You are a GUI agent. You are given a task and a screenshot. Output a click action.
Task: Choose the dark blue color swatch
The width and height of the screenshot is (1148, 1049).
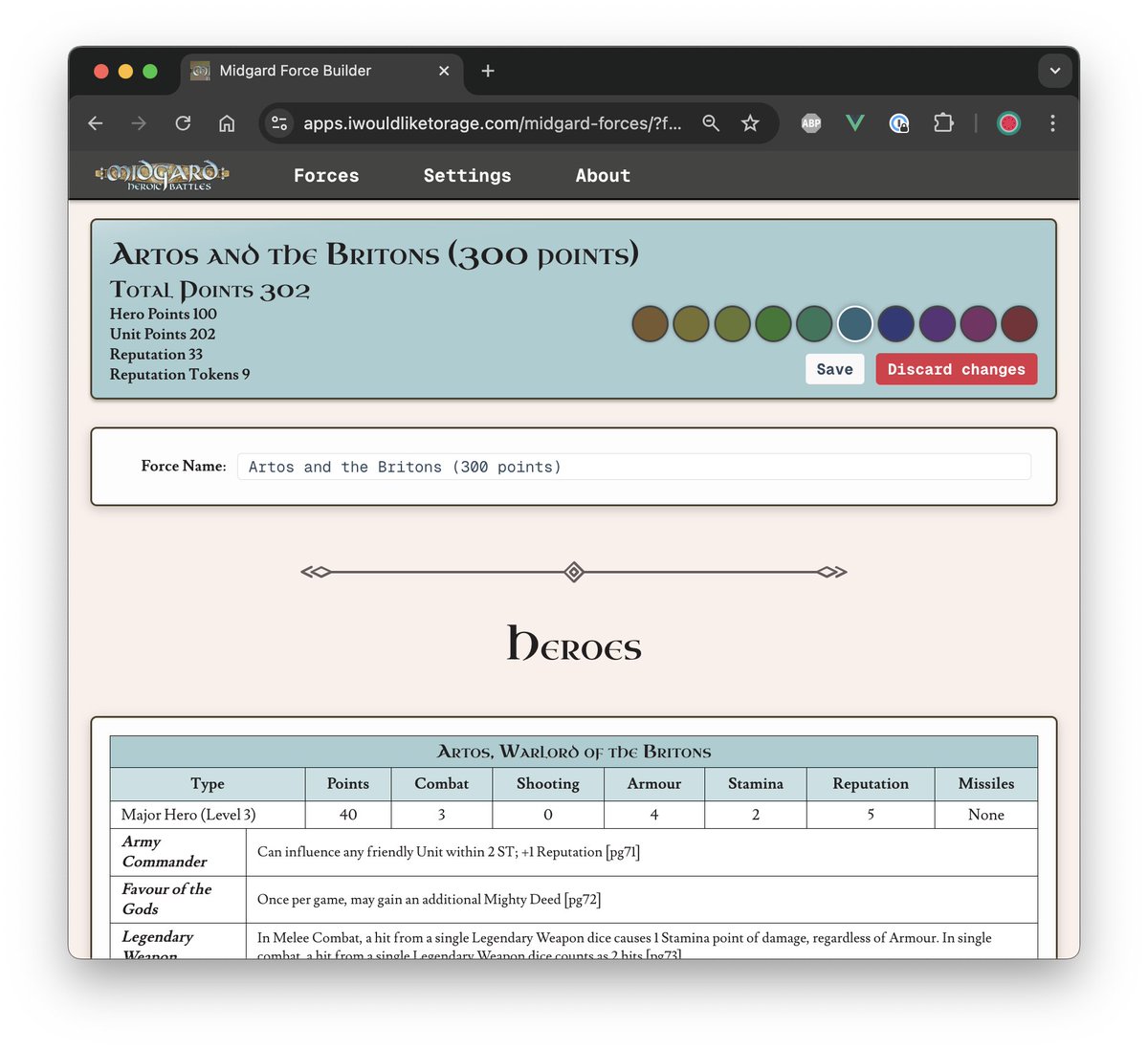896,323
